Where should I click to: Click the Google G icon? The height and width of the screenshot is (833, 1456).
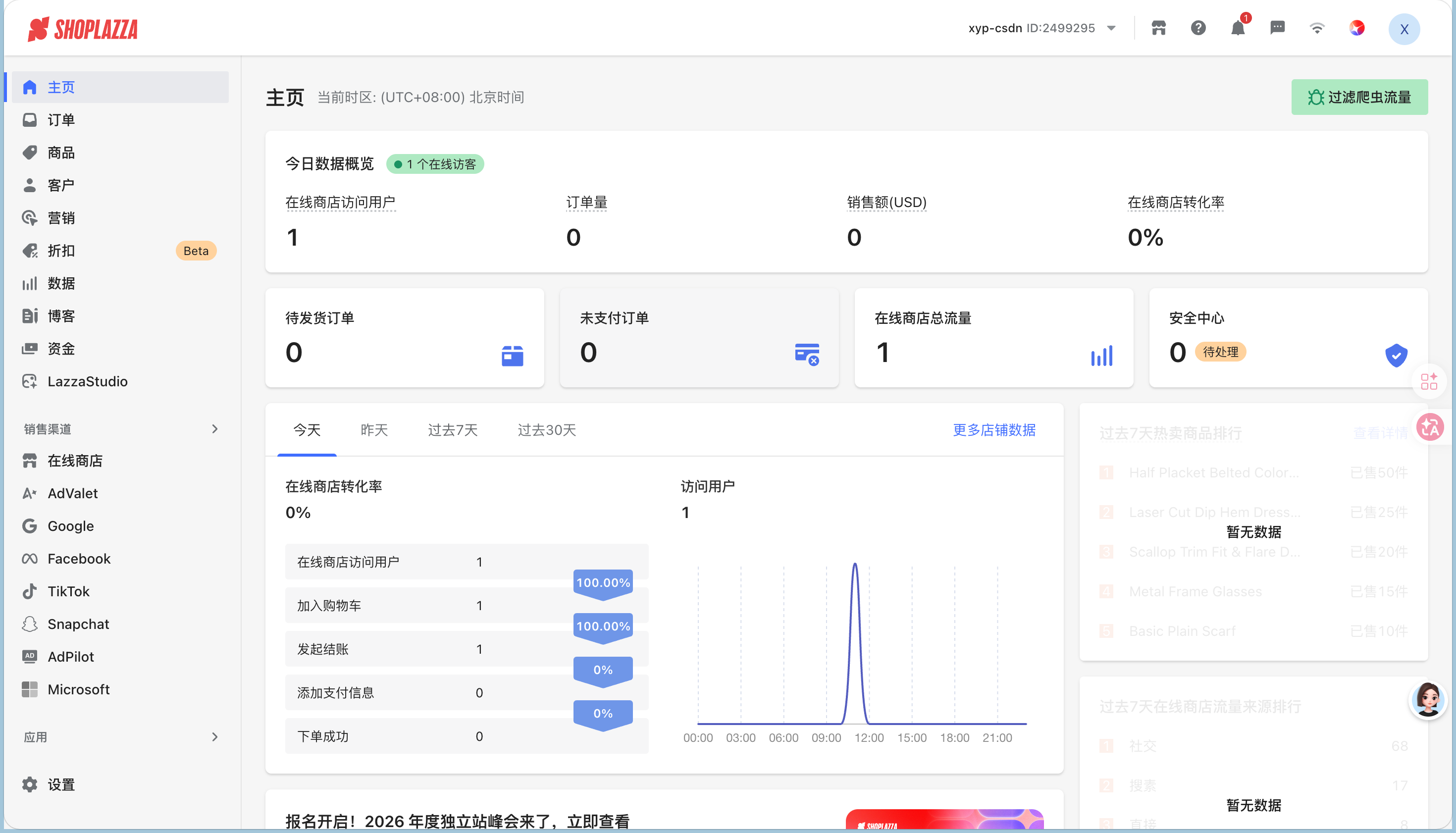[30, 526]
